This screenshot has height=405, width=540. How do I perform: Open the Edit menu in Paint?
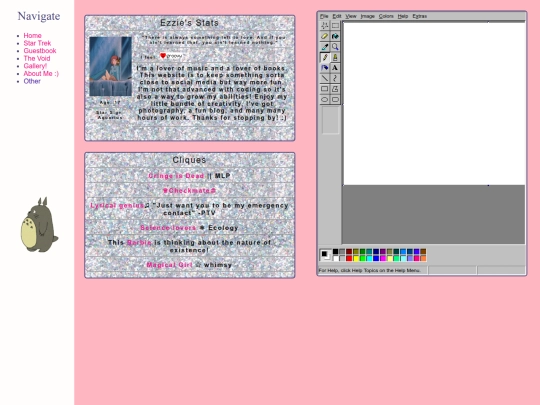[x=337, y=16]
